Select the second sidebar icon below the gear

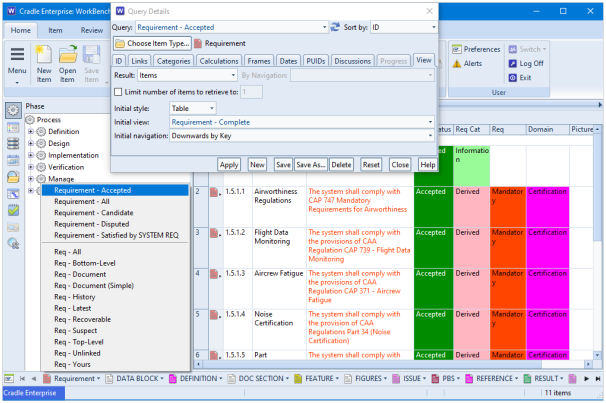[x=13, y=128]
